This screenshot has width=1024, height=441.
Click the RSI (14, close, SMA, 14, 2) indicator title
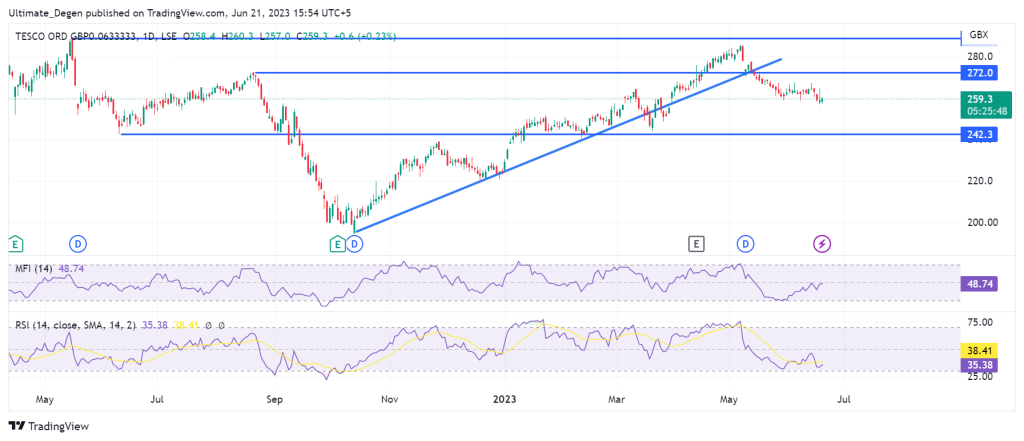[x=75, y=325]
